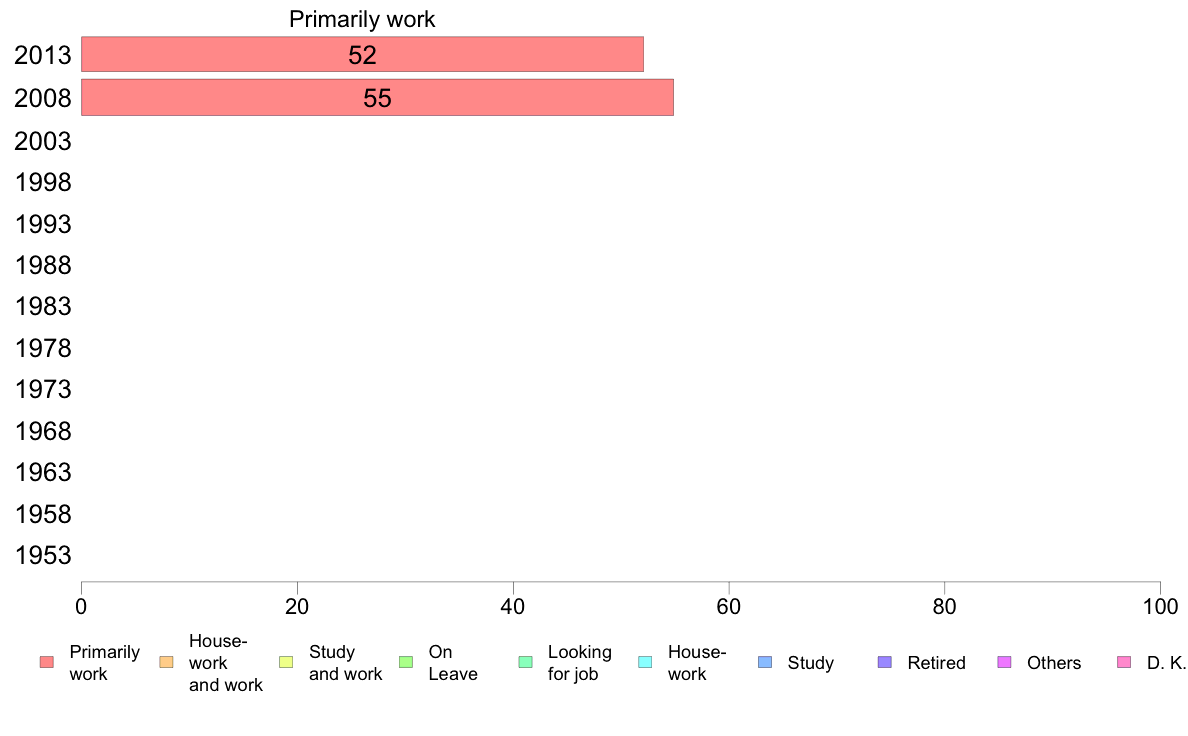Click the orange Housework and work legend swatch

pyautogui.click(x=167, y=662)
